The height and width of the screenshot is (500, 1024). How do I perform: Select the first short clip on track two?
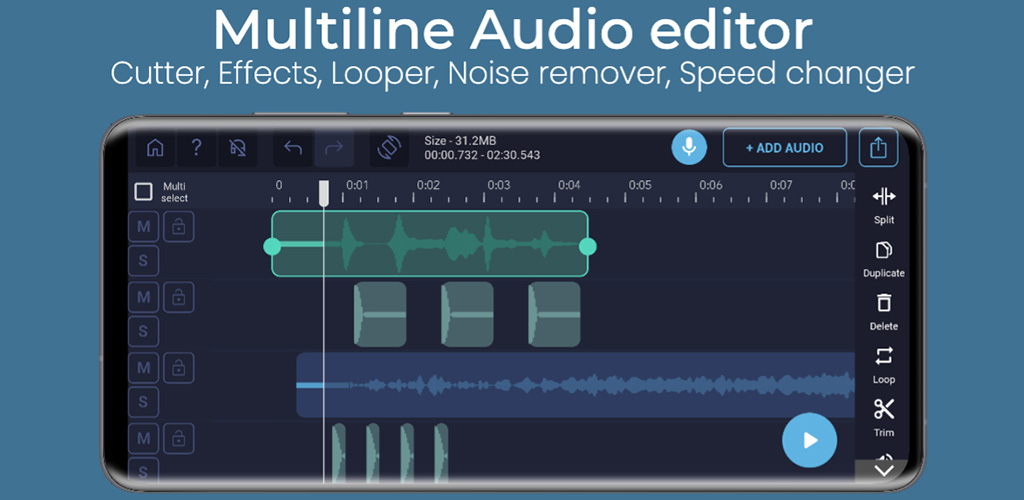point(380,315)
